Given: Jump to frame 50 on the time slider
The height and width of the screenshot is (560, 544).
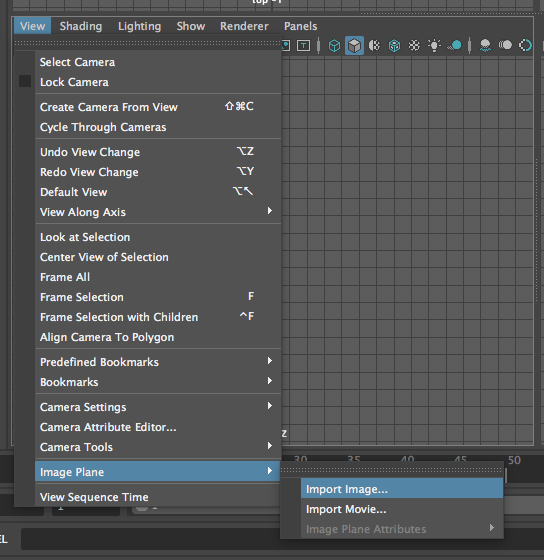Looking at the screenshot, I should (x=514, y=460).
